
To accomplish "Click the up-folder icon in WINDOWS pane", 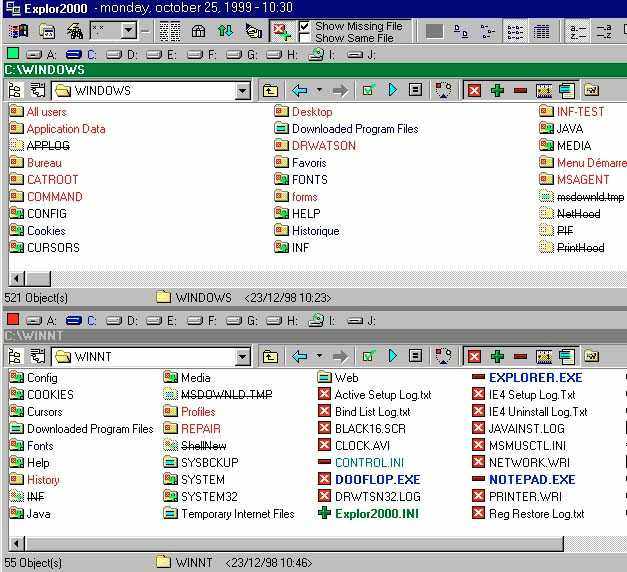I will (271, 91).
